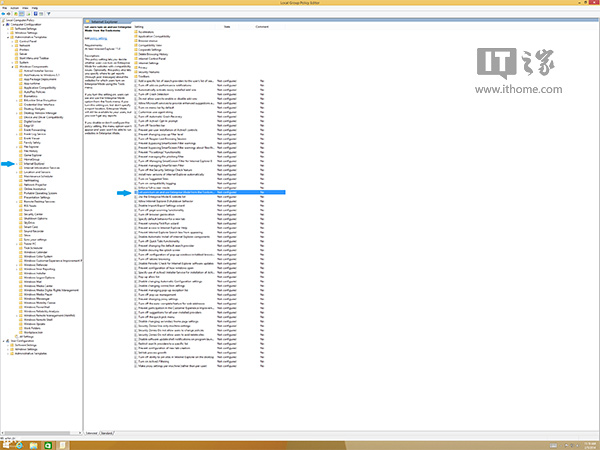Collapse the Computer Configuration node
The width and height of the screenshot is (600, 450).
pyautogui.click(x=3, y=24)
